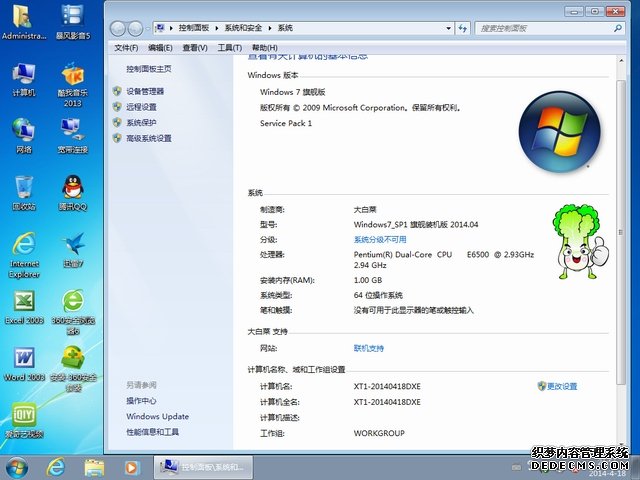Open 宽带连接 desktop icon
The image size is (640, 480).
(x=73, y=136)
